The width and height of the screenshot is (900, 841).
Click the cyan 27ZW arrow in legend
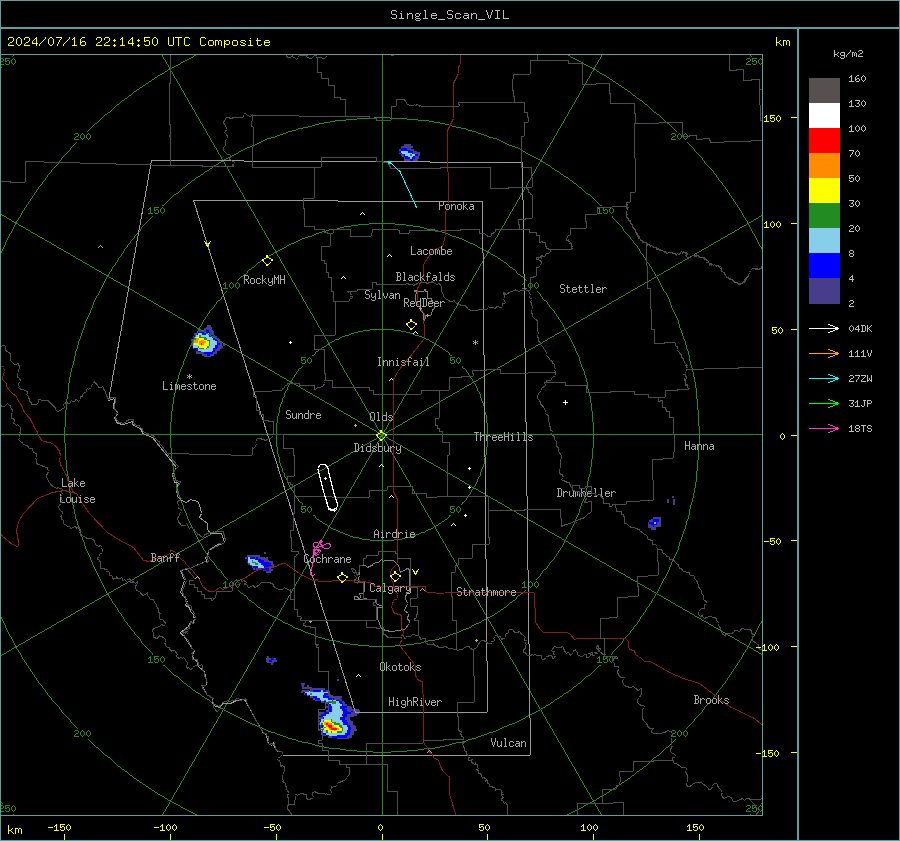point(824,378)
